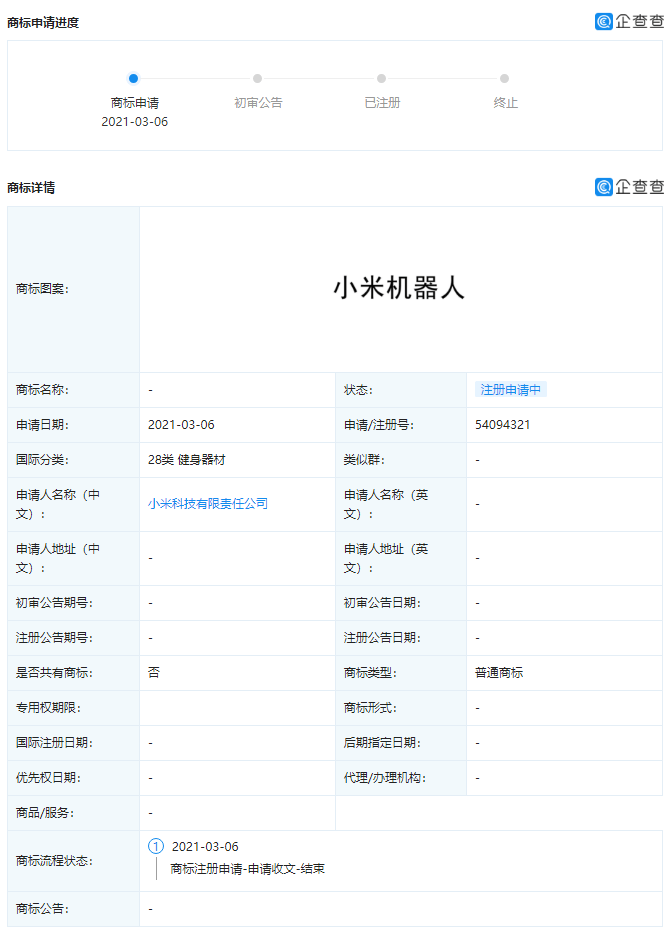Click the 商标详情 section heading
669x936 pixels.
pos(31,187)
